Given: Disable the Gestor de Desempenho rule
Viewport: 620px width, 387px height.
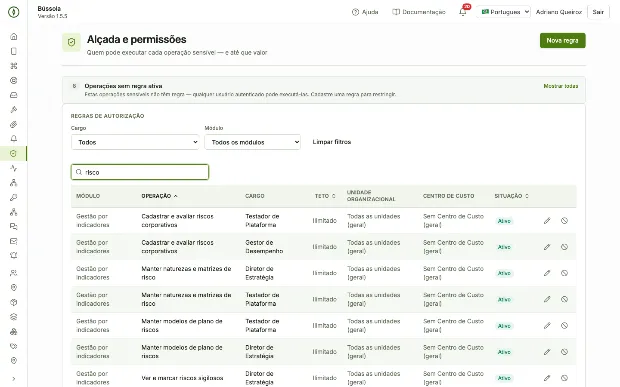Looking at the screenshot, I should click(x=564, y=247).
